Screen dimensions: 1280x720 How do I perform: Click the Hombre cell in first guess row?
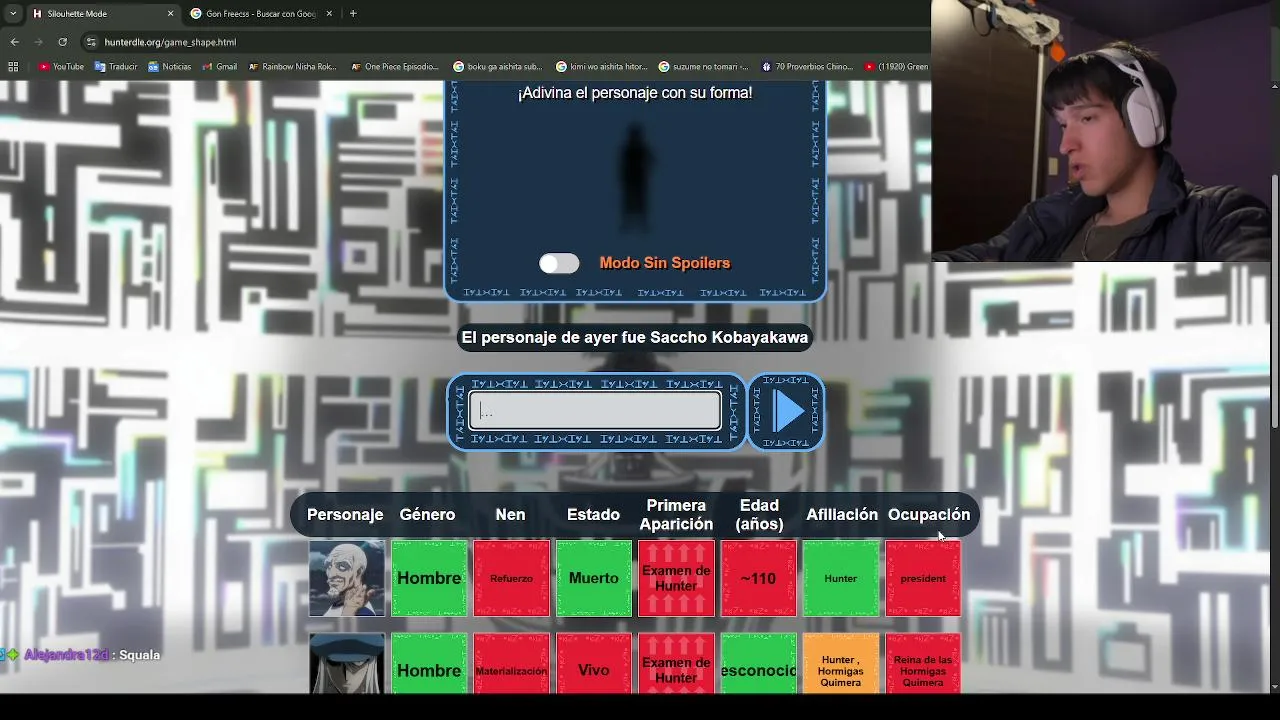(429, 578)
